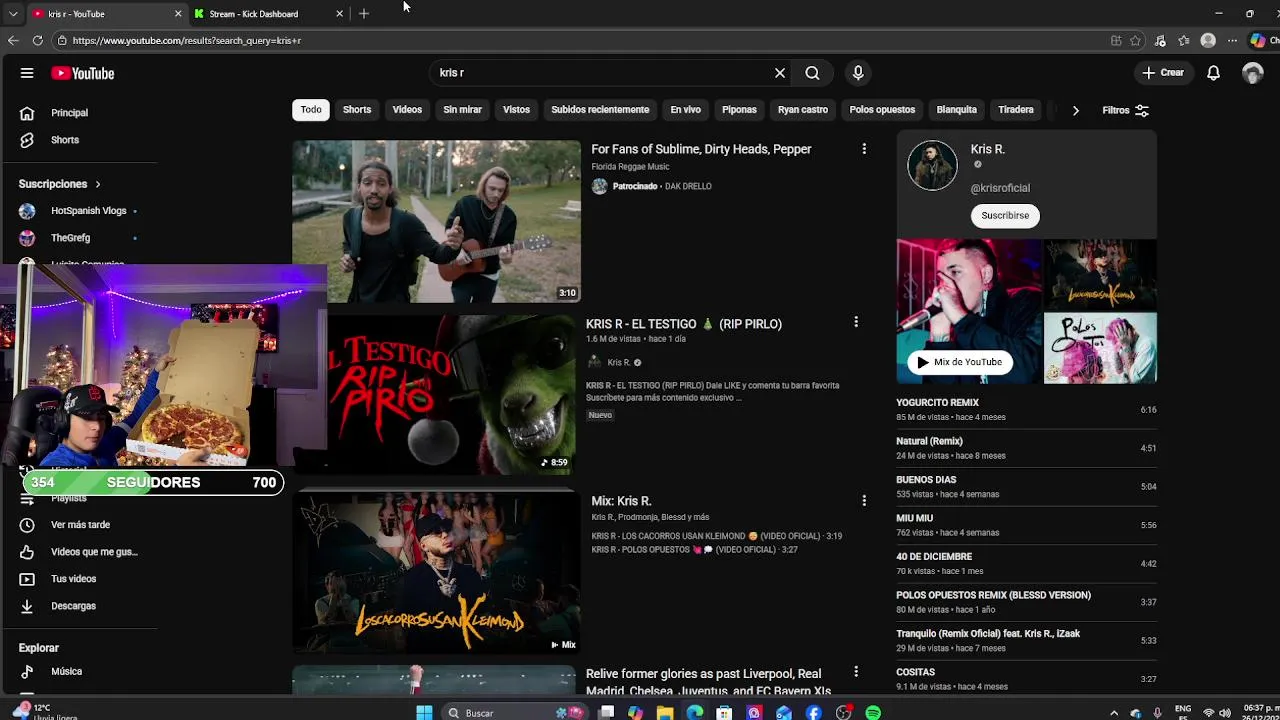Image resolution: width=1280 pixels, height=720 pixels.
Task: Play the EL TESTIGO RIP PIRLO thumbnail
Action: click(x=452, y=394)
